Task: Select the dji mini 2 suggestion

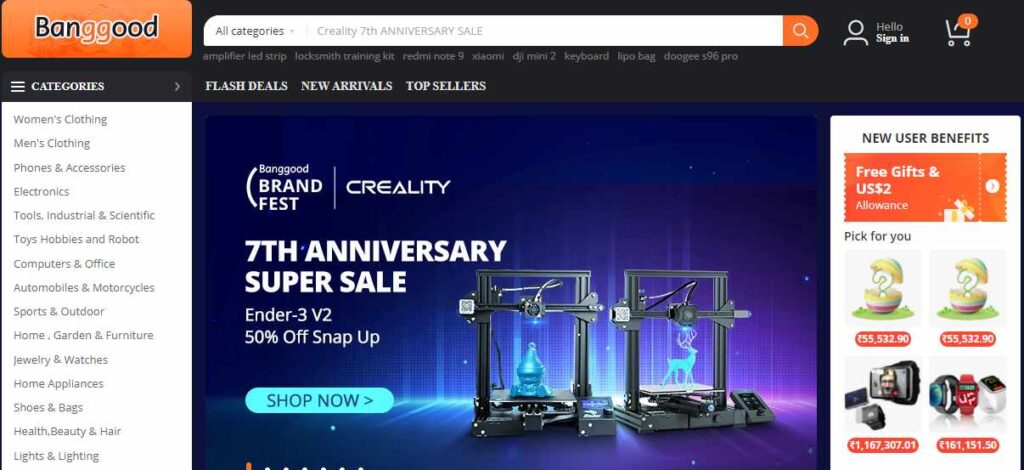Action: click(x=534, y=56)
